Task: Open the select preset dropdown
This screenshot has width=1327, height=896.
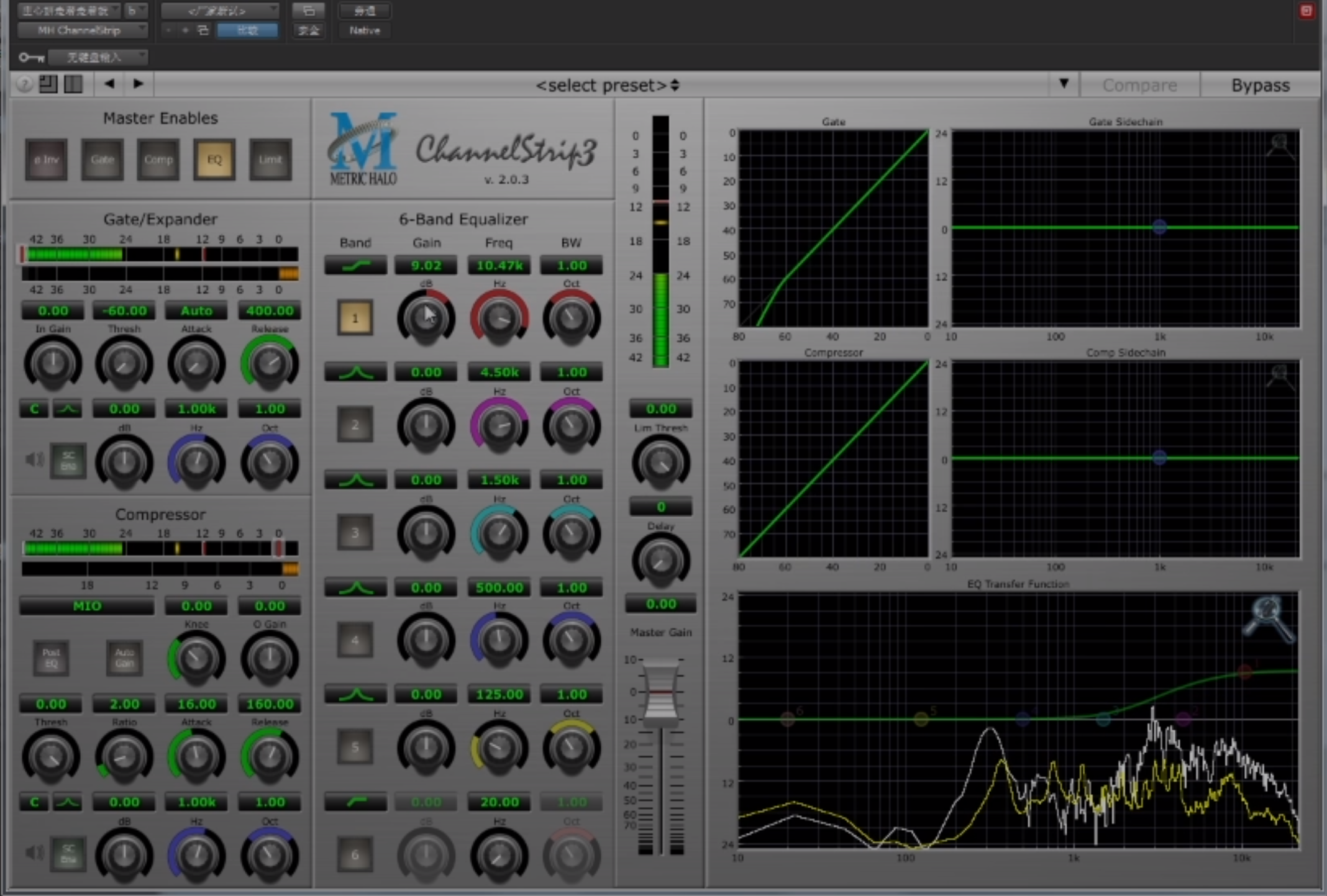Action: pyautogui.click(x=606, y=85)
